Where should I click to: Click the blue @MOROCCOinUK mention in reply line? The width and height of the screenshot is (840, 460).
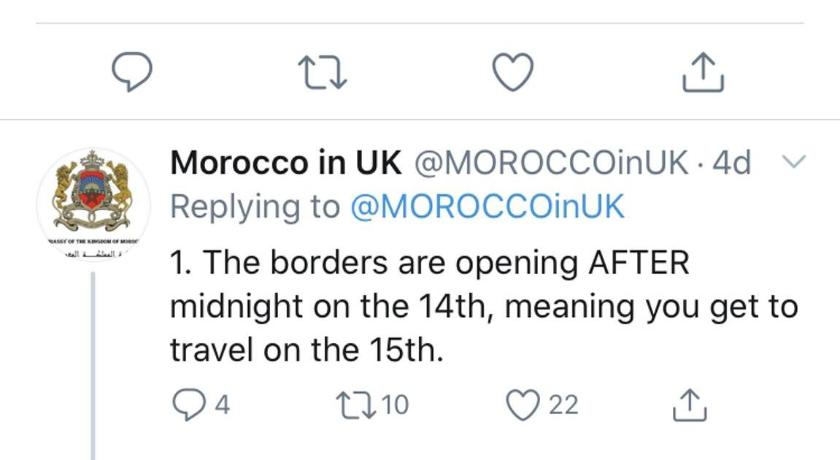pos(487,206)
